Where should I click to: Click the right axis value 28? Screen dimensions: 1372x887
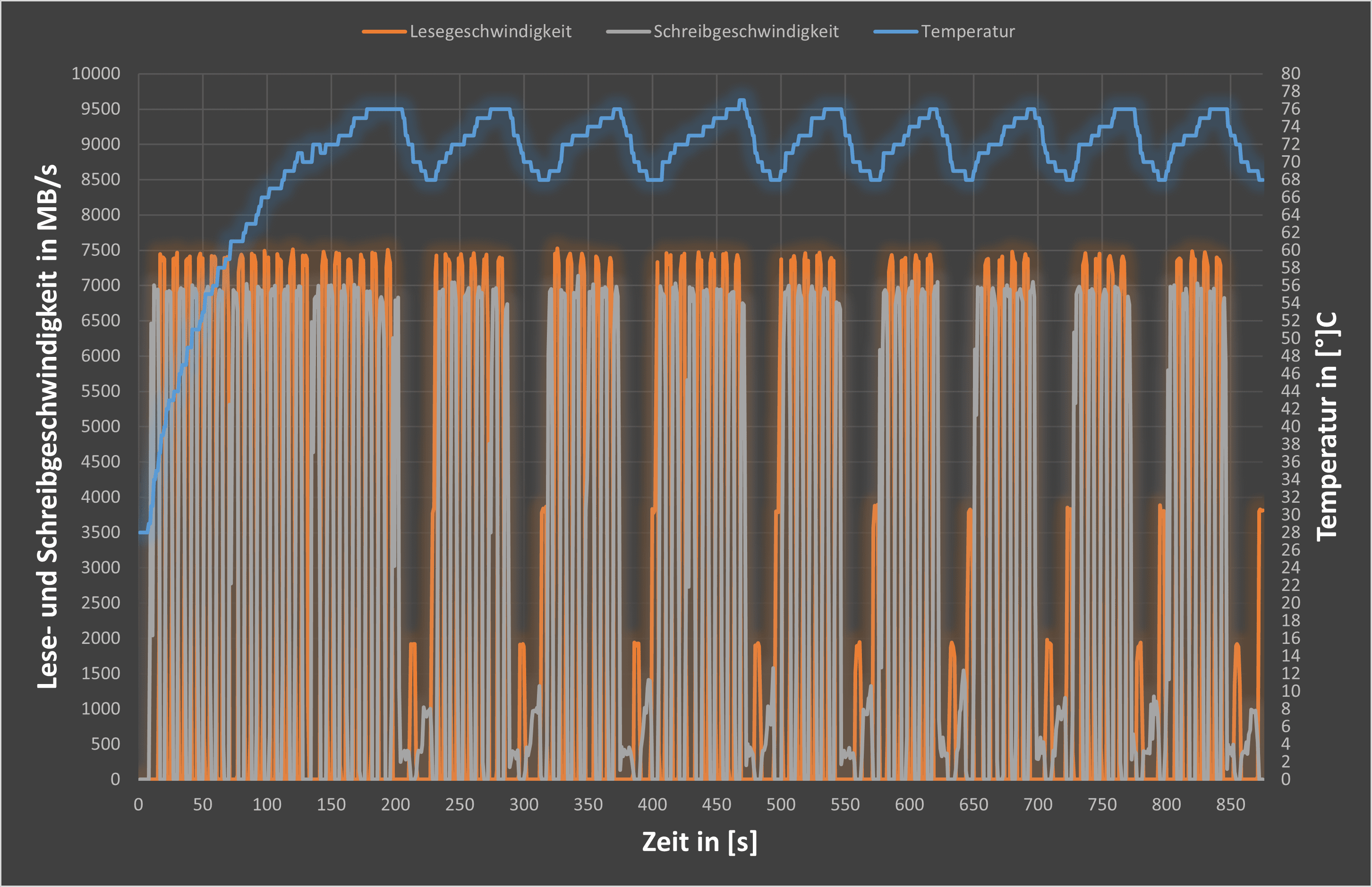[x=1291, y=532]
